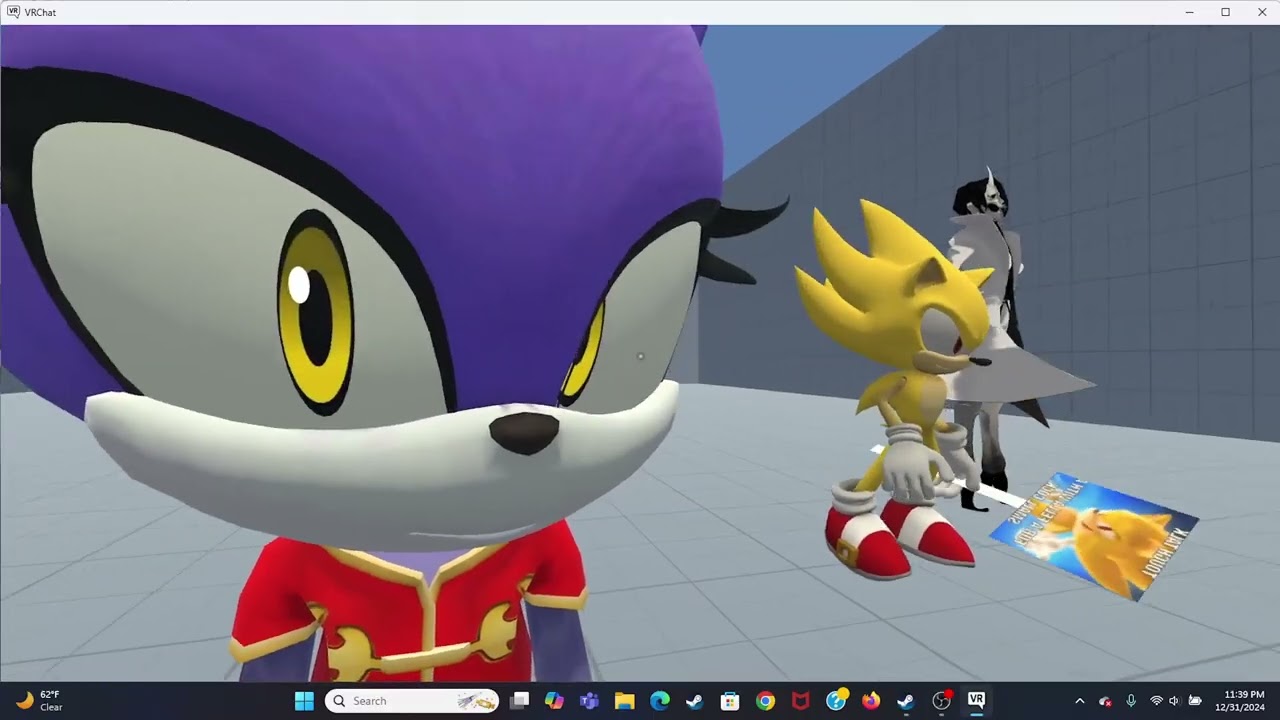The image size is (1280, 720).
Task: Click the Super Sonic poster on the floor
Action: (x=1095, y=535)
